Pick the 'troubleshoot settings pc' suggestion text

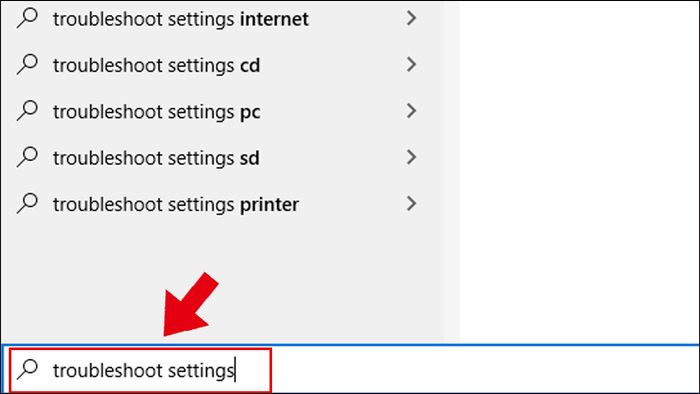pos(156,112)
